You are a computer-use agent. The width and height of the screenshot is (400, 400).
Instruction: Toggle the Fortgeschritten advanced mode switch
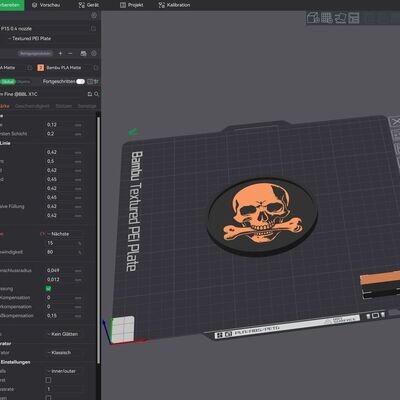80,82
